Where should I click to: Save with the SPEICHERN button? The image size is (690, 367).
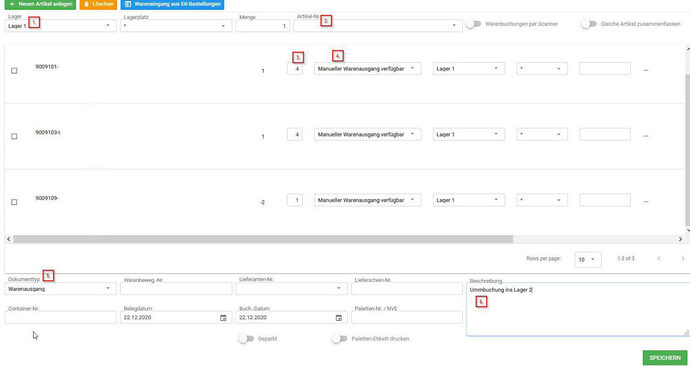[x=665, y=358]
